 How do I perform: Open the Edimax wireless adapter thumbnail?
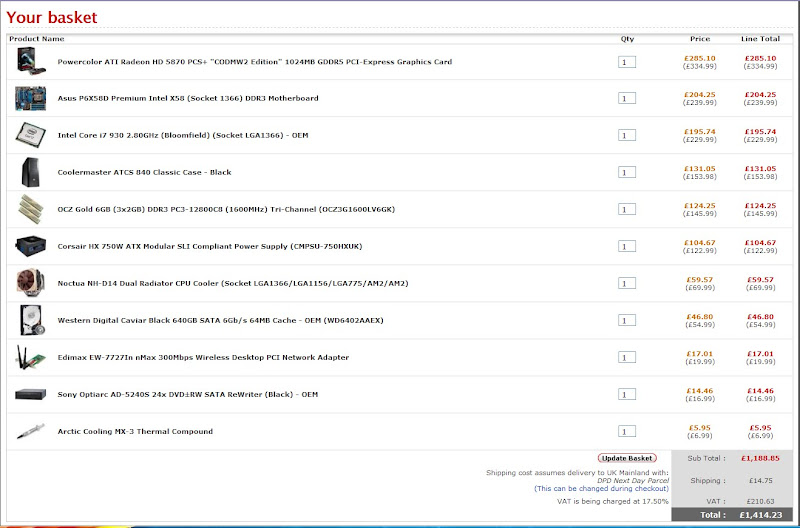click(30, 357)
